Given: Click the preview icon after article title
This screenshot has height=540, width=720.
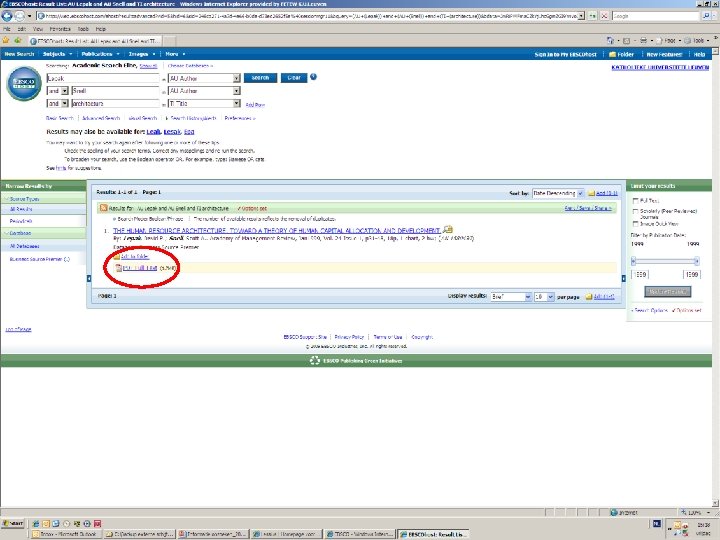Looking at the screenshot, I should pos(448,229).
